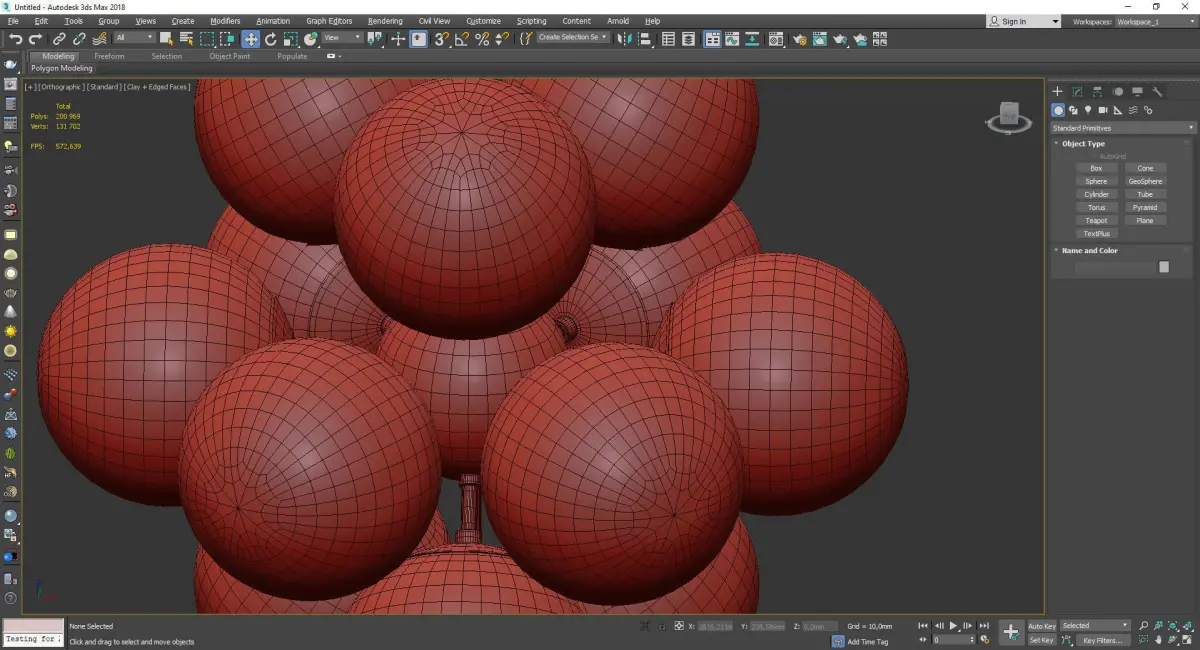
Task: Click the Redo arrow icon
Action: tap(35, 39)
